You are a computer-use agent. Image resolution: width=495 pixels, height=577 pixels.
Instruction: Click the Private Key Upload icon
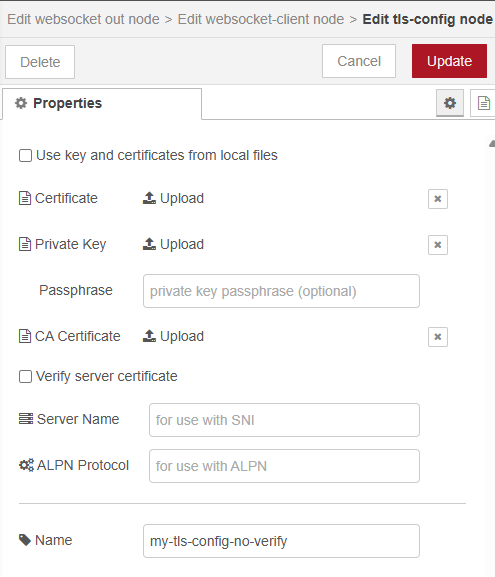coord(149,244)
